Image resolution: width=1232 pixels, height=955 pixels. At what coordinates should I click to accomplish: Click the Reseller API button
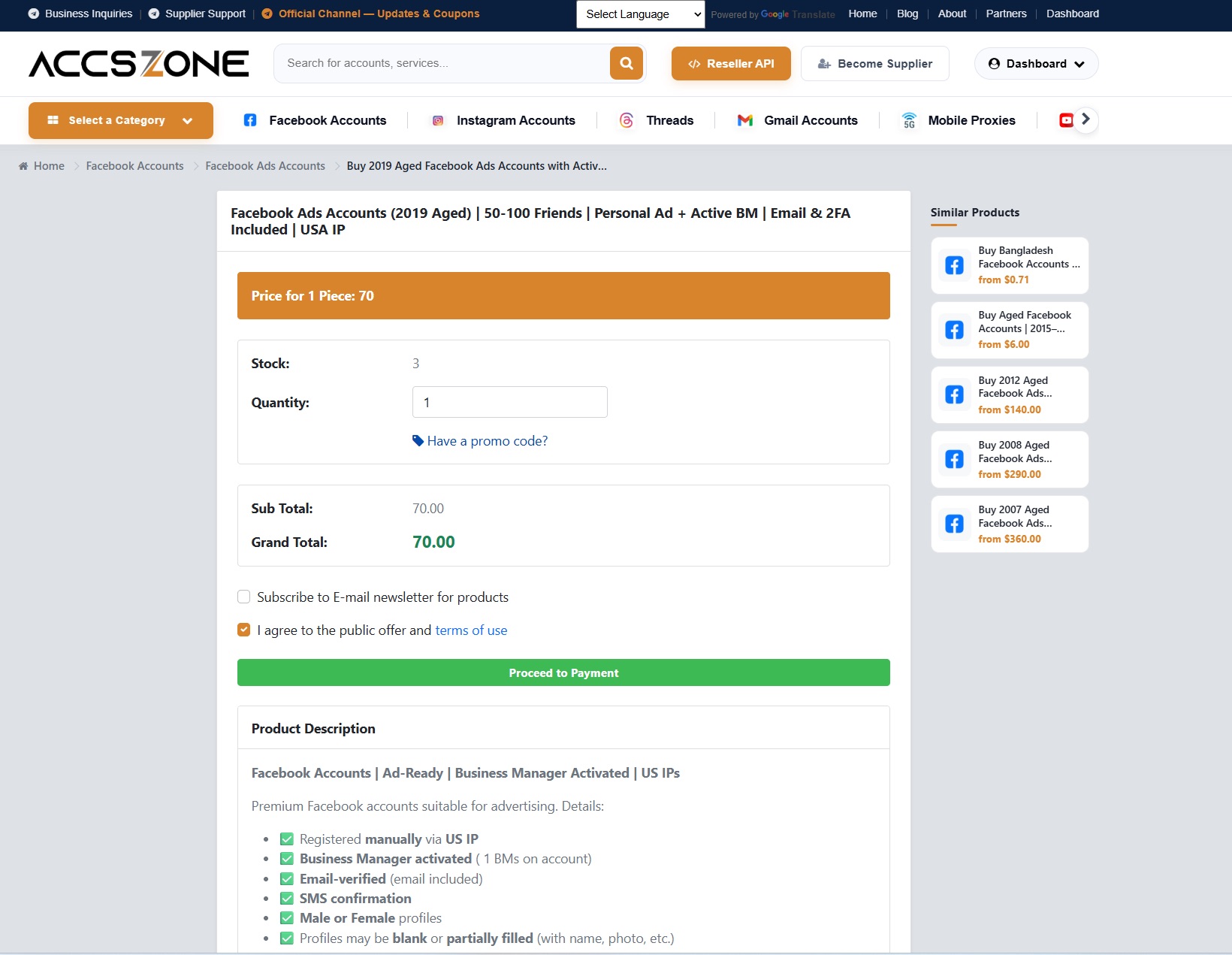click(x=731, y=64)
